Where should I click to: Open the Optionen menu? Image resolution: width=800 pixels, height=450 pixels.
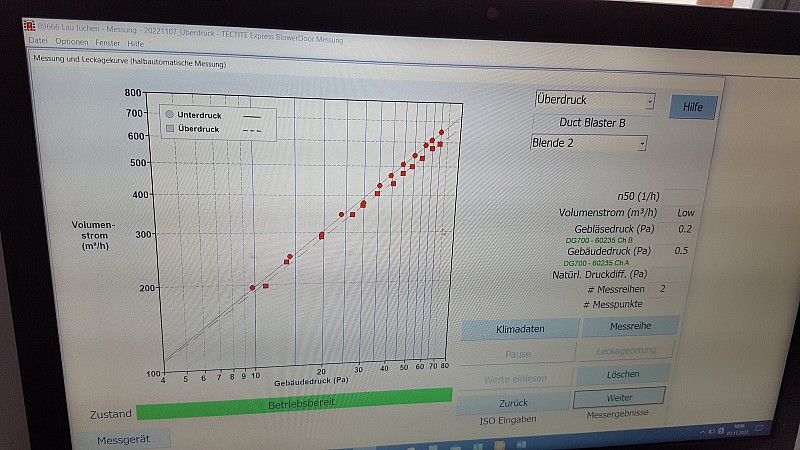tap(72, 42)
